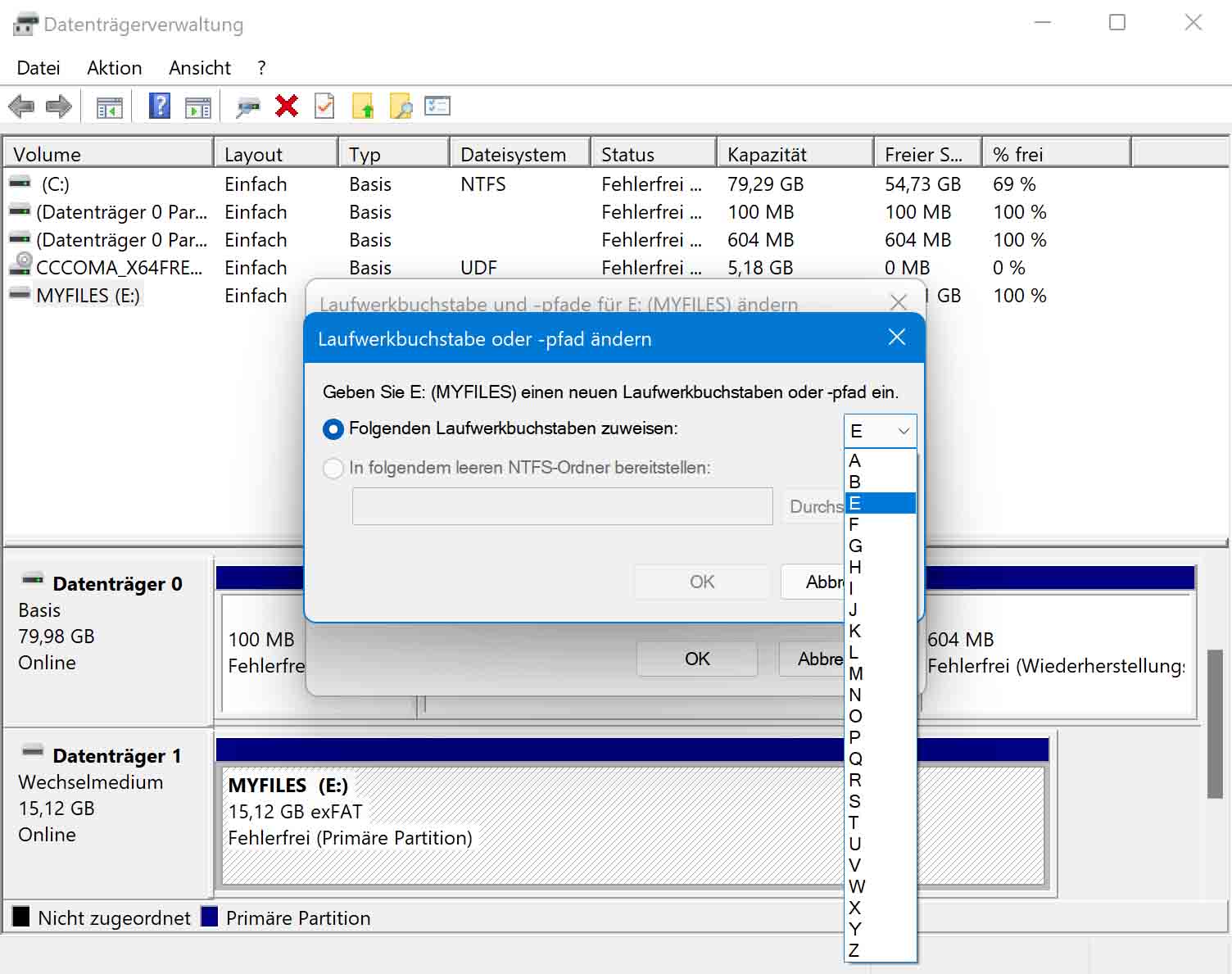
Task: Click the yellow folder up-arrow toolbar icon
Action: 363,106
